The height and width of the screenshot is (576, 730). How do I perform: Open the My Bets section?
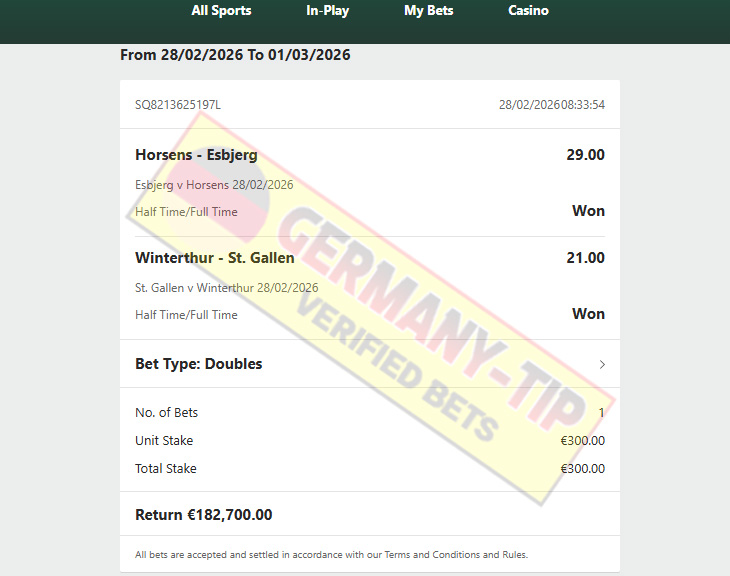click(x=428, y=10)
